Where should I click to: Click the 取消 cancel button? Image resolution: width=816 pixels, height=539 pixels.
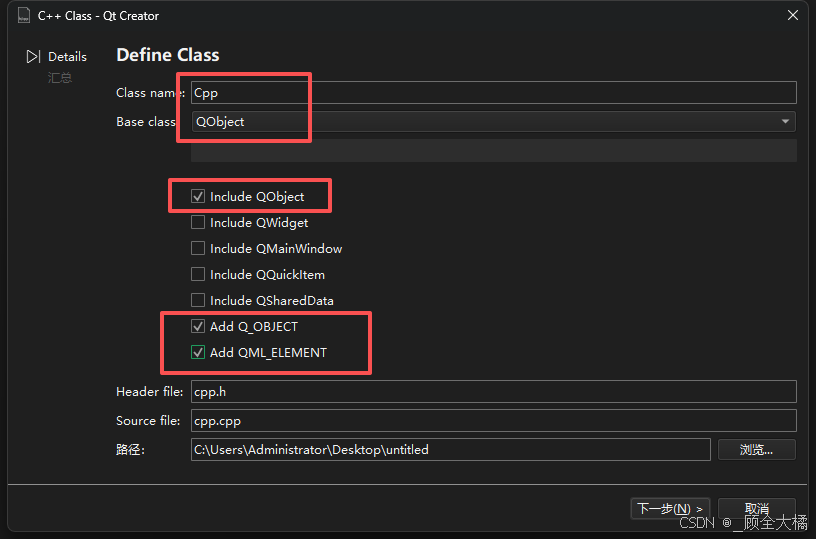click(x=757, y=508)
